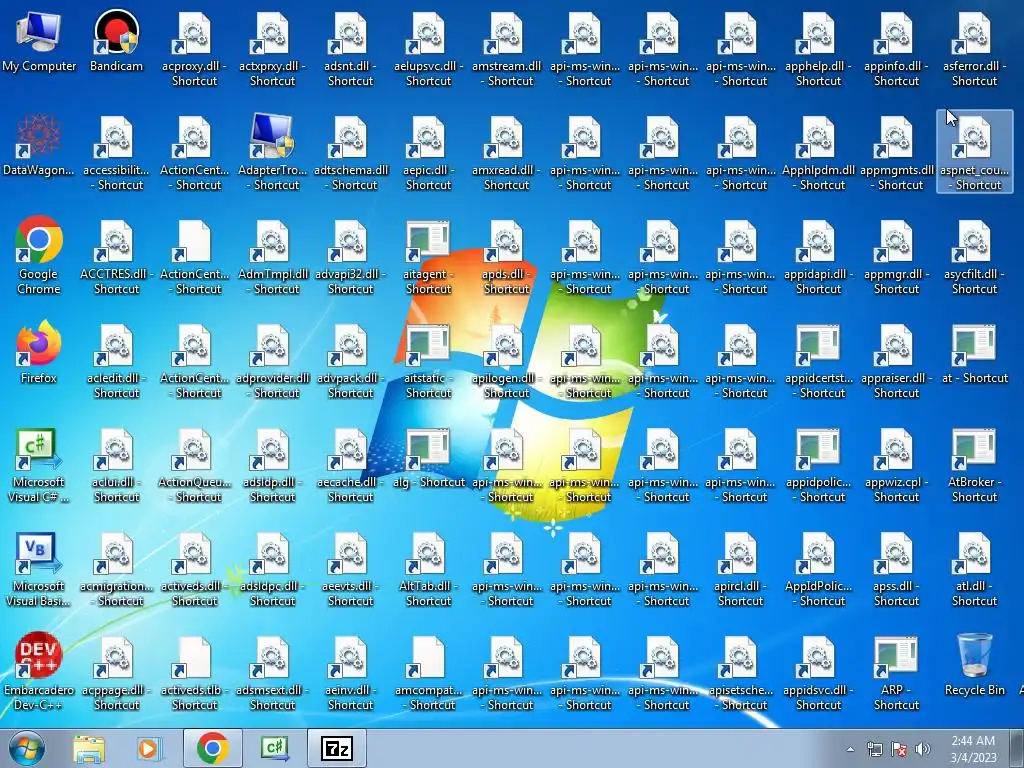
Task: Open Windows Media Player taskbar icon
Action: click(148, 748)
